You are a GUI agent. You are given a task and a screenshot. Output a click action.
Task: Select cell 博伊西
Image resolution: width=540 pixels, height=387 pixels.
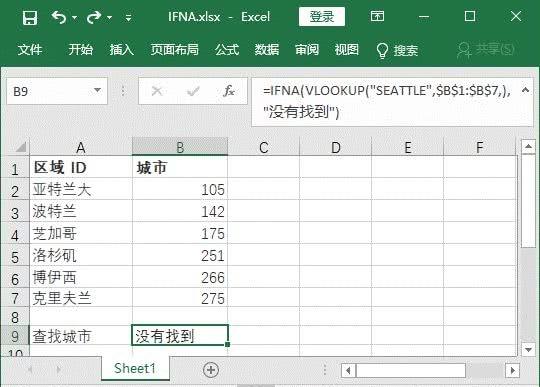click(81, 277)
